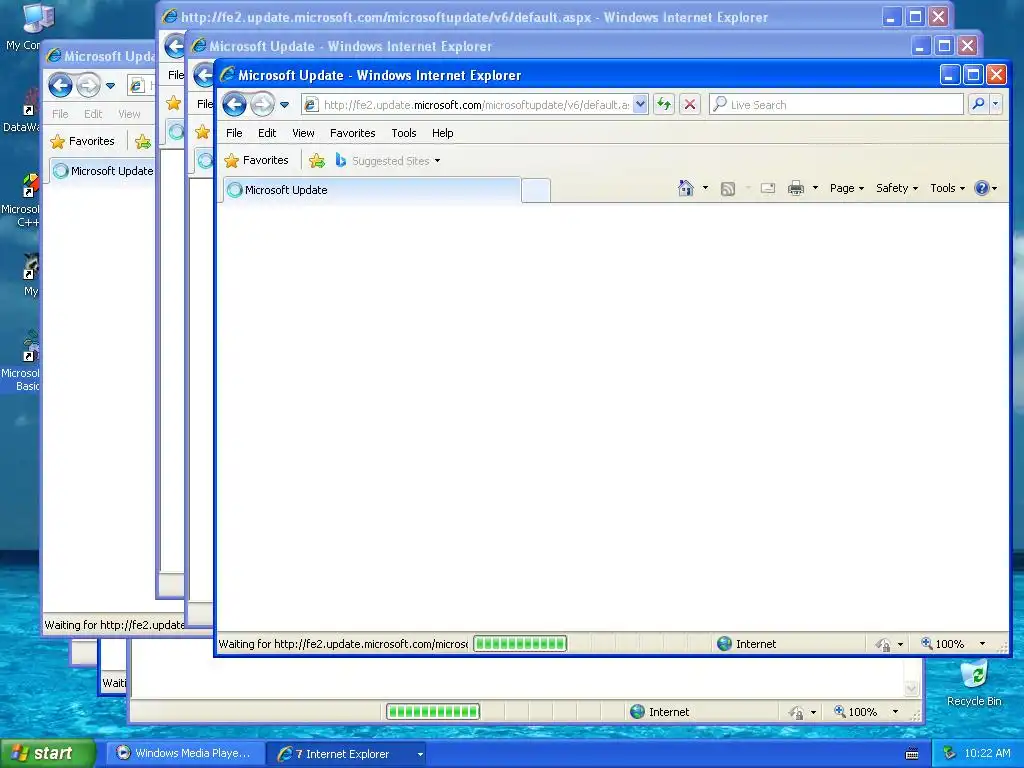Click Internet zone in bottom background window
This screenshot has width=1024, height=768.
tap(660, 712)
